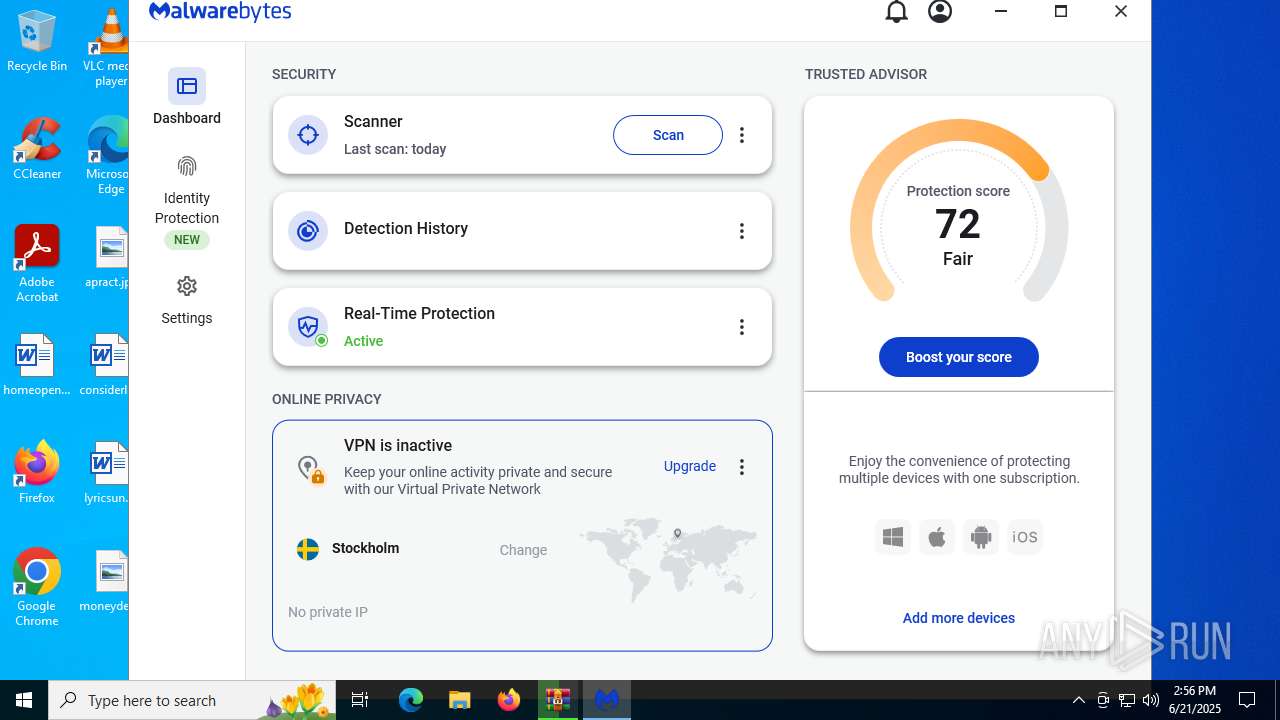The image size is (1280, 720).
Task: Open Microsoft Edge from taskbar
Action: coord(411,700)
